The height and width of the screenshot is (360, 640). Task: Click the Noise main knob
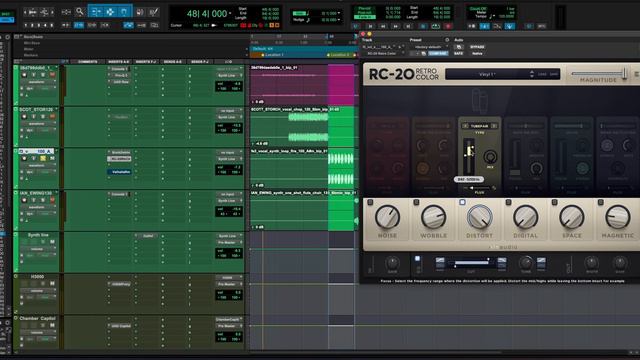[x=387, y=217]
